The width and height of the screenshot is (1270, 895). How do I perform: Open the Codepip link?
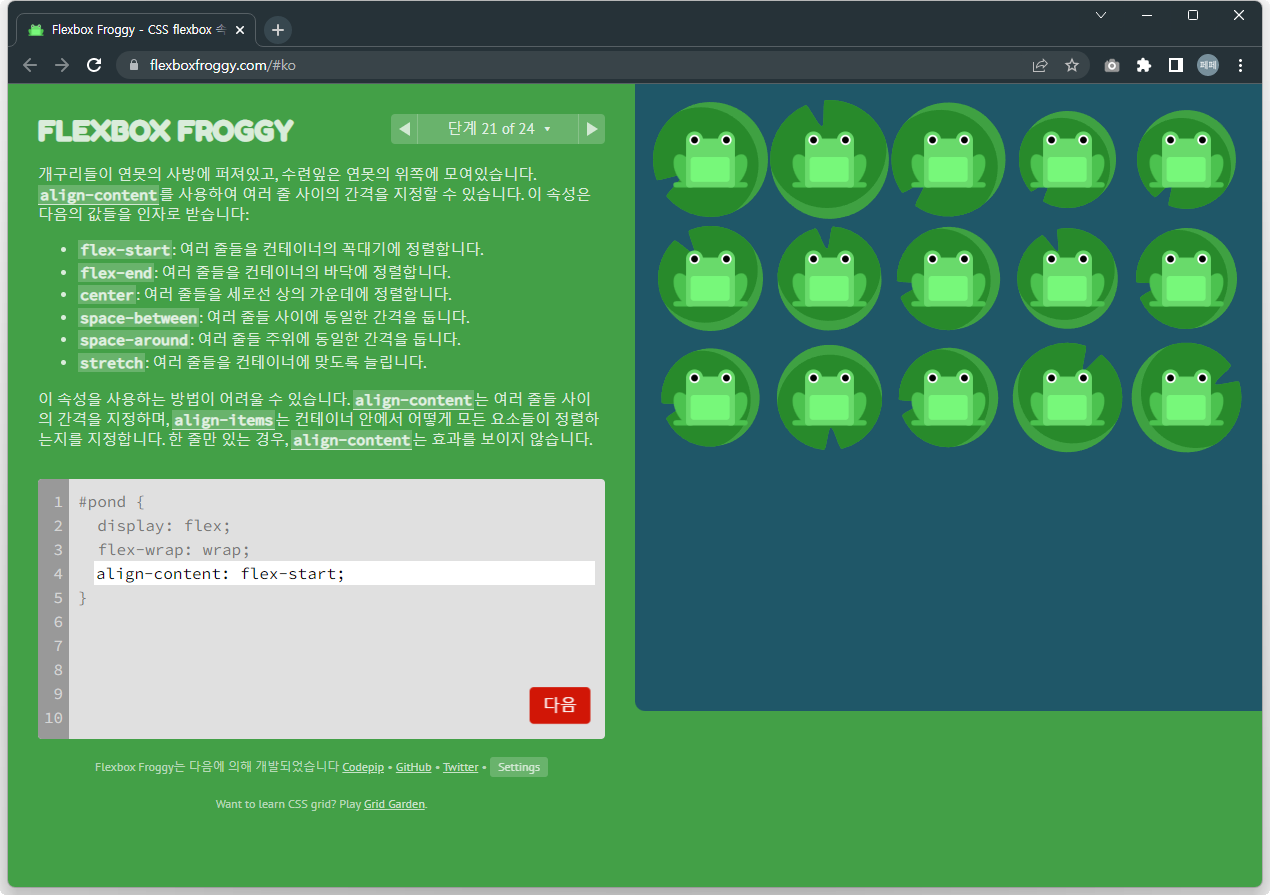pyautogui.click(x=363, y=767)
